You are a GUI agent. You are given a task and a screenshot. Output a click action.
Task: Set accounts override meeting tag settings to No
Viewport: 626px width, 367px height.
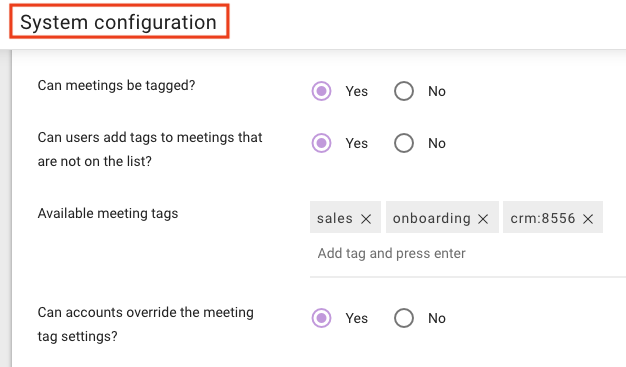[x=404, y=318]
